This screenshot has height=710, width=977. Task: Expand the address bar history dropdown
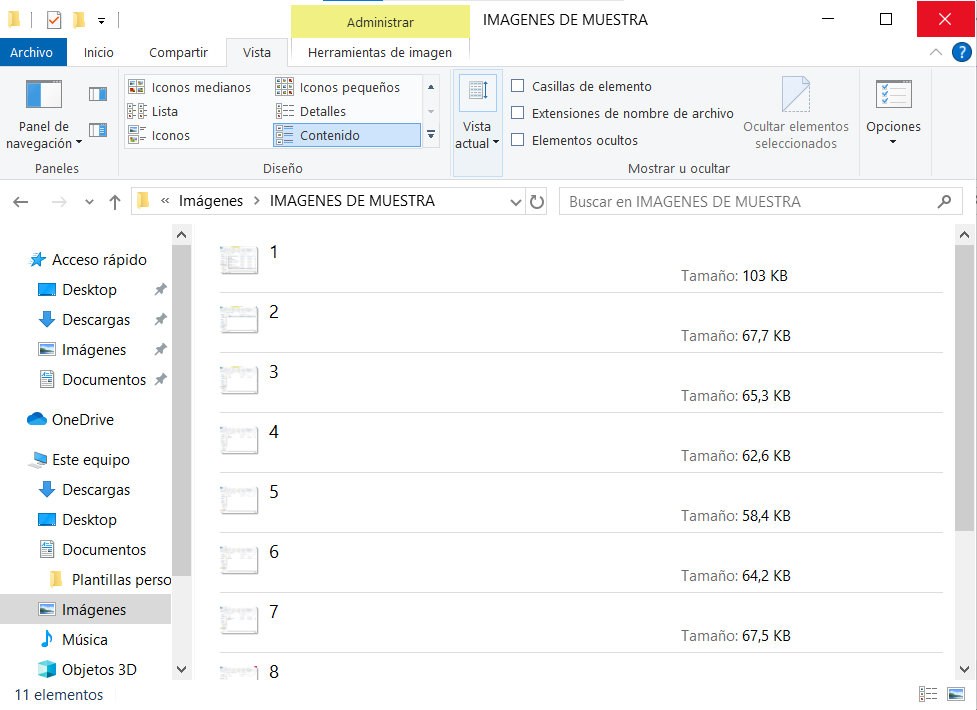516,202
